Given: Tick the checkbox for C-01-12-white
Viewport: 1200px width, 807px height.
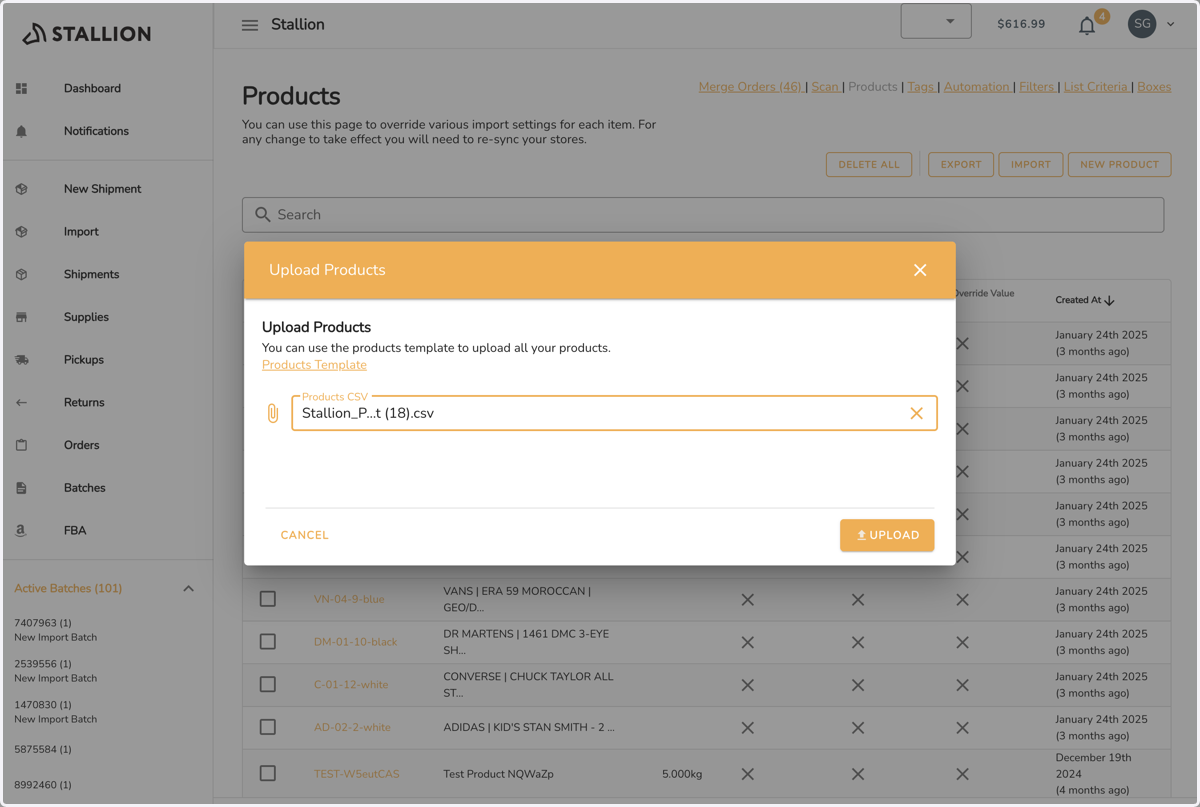Looking at the screenshot, I should coord(268,685).
